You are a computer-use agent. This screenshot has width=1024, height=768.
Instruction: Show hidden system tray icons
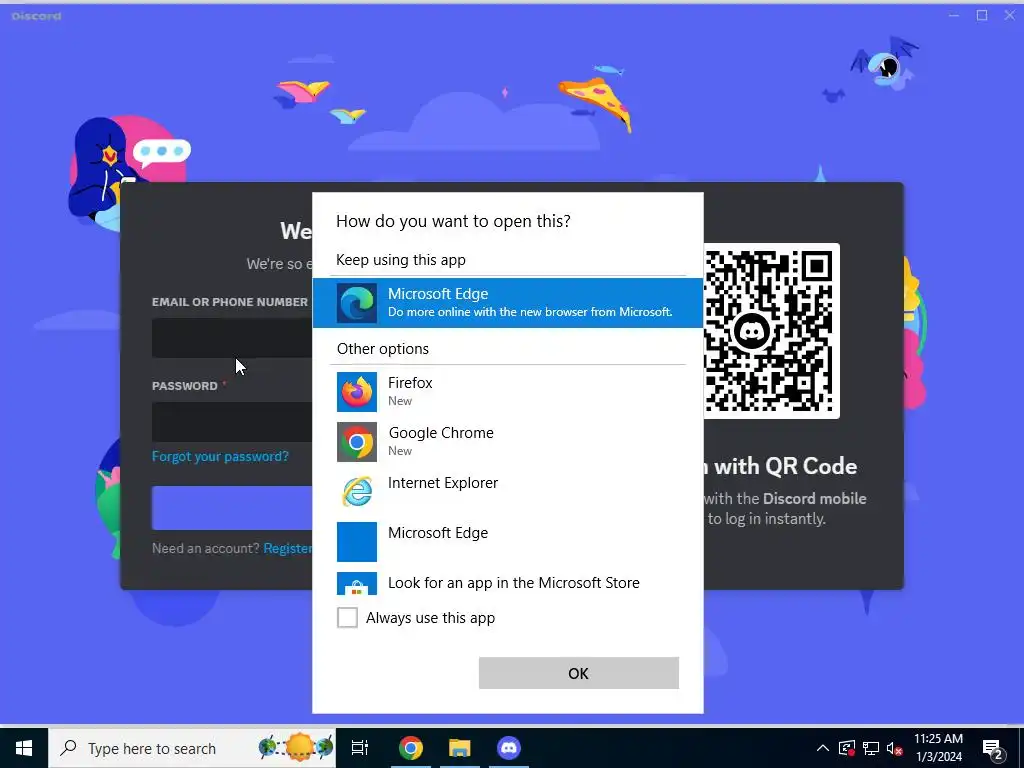pyautogui.click(x=823, y=748)
